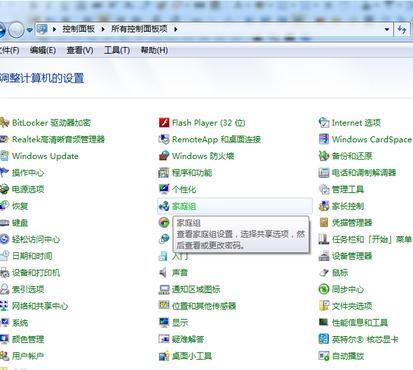Open the 颜色管理 link
Image resolution: width=413 pixels, height=370 pixels.
[x=28, y=339]
